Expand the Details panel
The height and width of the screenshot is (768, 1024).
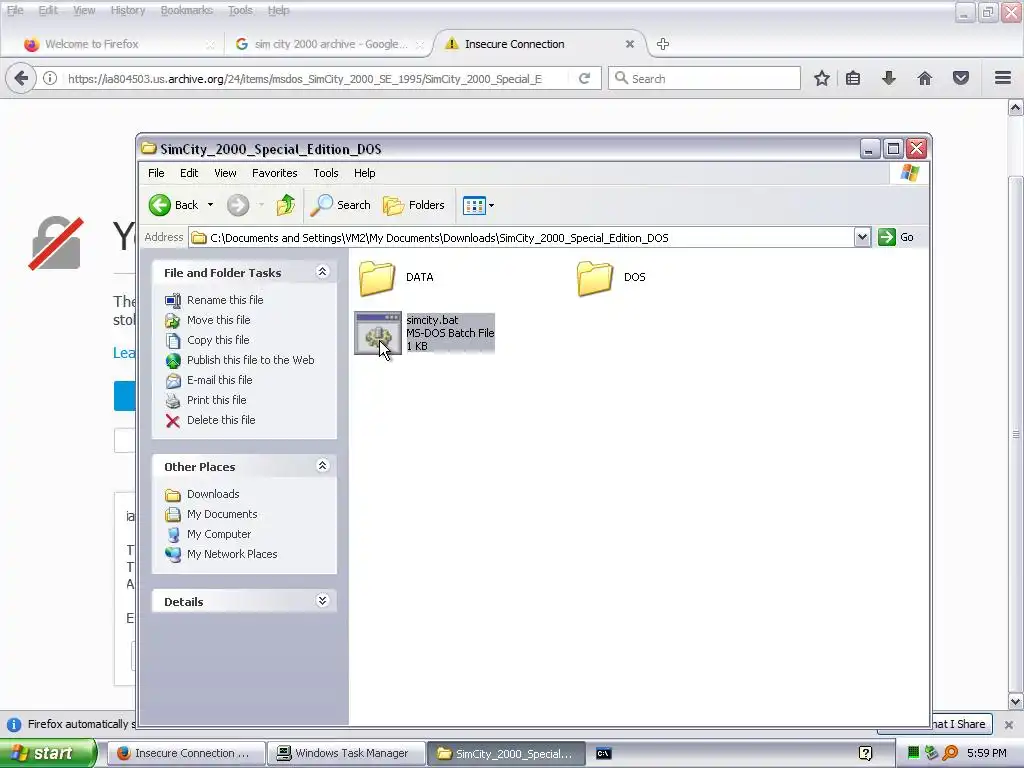pyautogui.click(x=323, y=601)
